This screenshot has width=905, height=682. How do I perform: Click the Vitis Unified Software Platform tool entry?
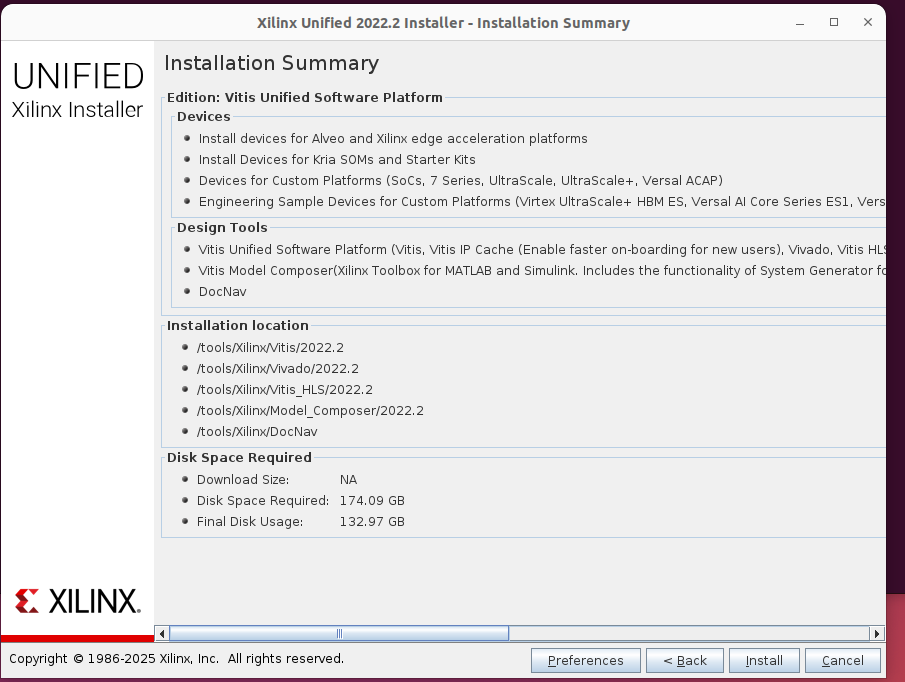tap(541, 249)
